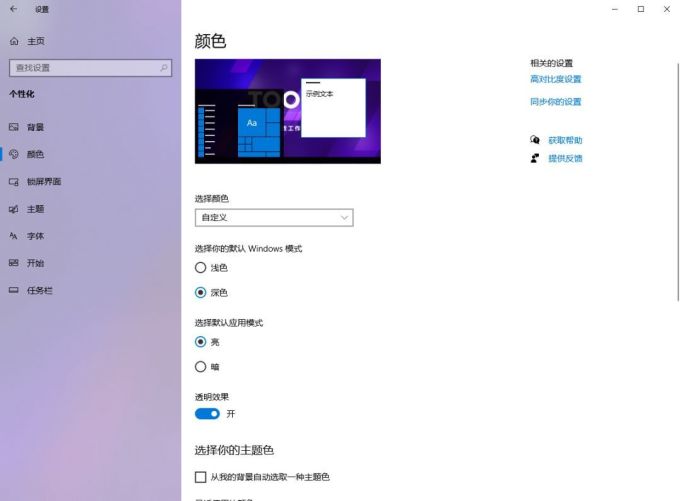Open 开始 settings page
Viewport: 680px width, 501px height.
36,263
